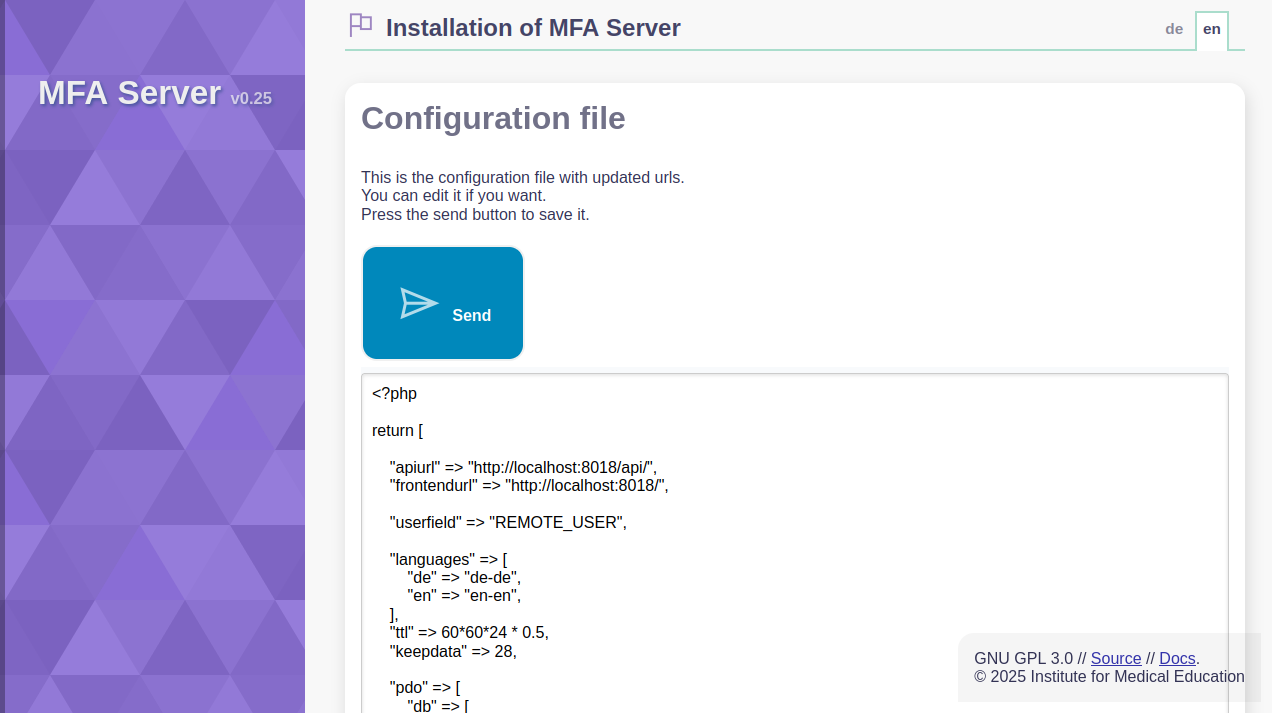Click the "pdo" => [ config line
The image size is (1272, 713).
pyautogui.click(x=424, y=688)
